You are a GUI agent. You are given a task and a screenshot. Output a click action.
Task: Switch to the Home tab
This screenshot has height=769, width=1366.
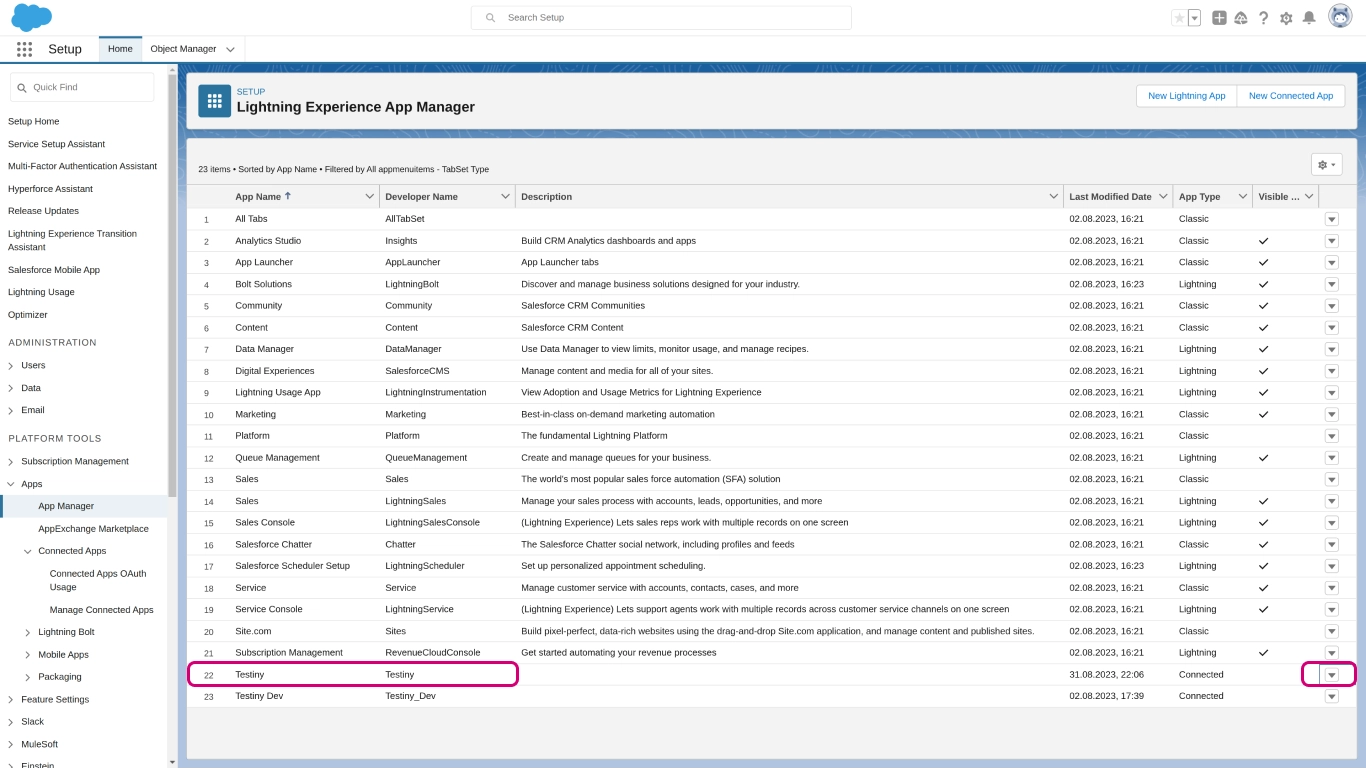[x=120, y=49]
